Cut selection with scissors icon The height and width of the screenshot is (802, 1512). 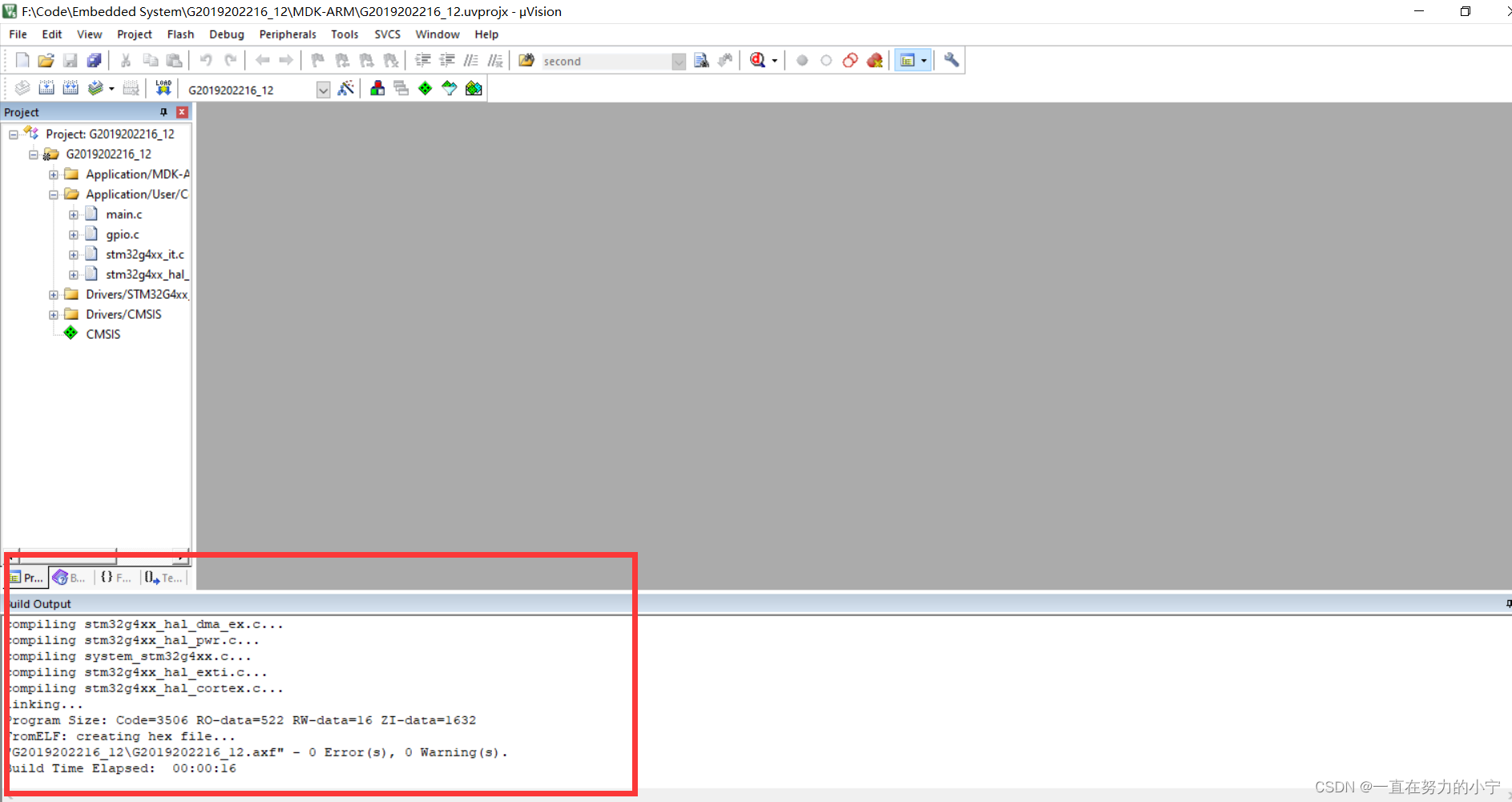coord(126,60)
